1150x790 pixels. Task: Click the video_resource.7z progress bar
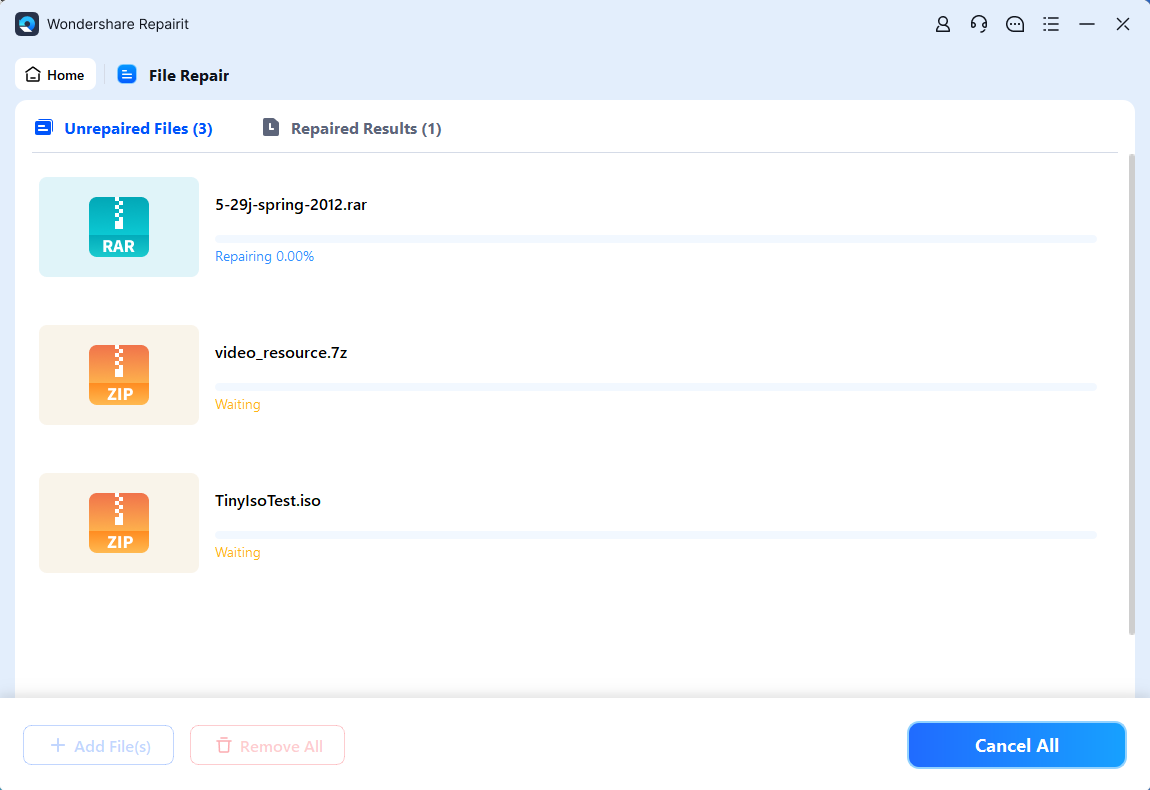pos(656,387)
